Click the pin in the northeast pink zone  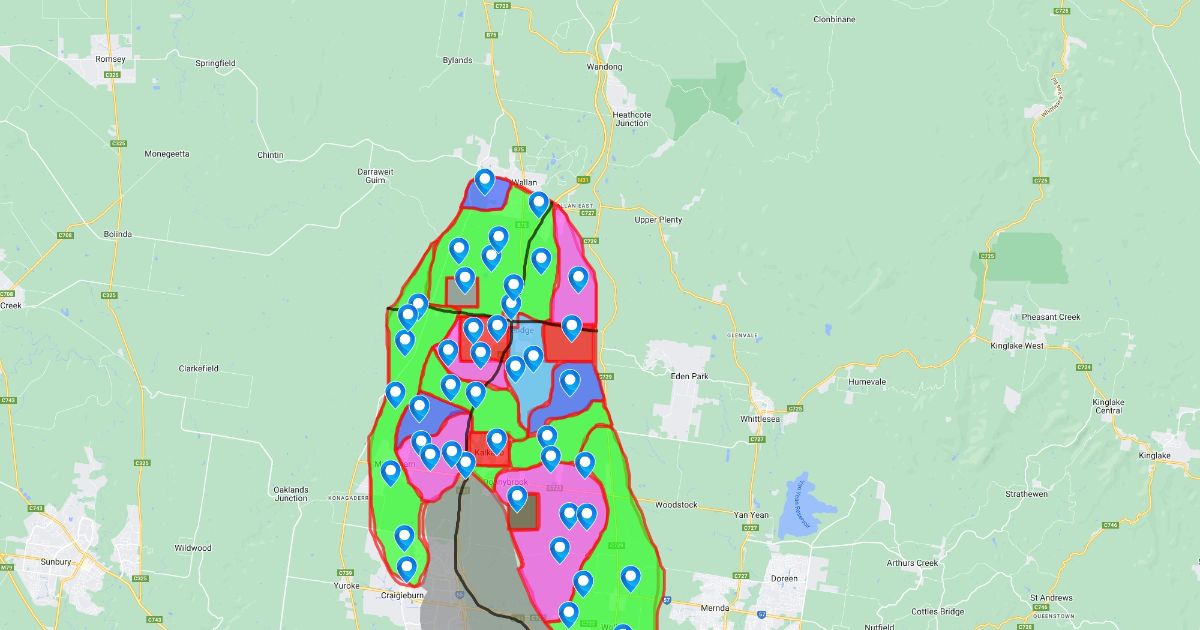(578, 278)
